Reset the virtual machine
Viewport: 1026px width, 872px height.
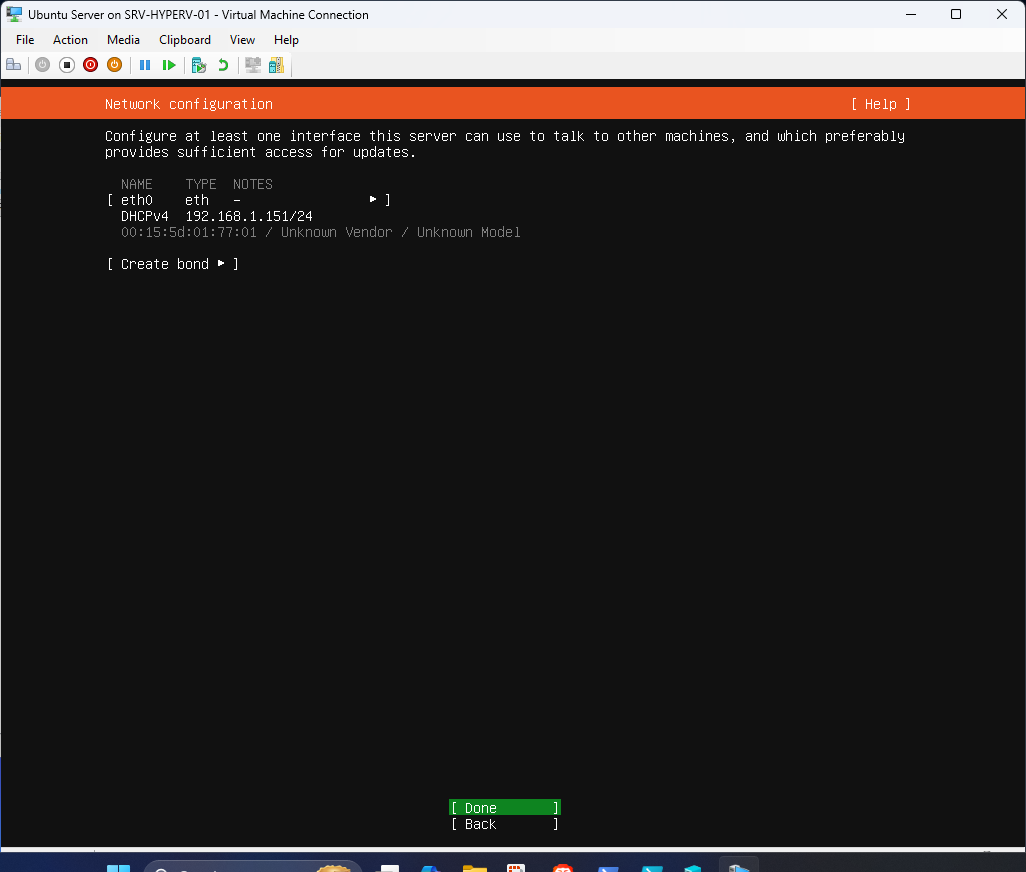[169, 65]
